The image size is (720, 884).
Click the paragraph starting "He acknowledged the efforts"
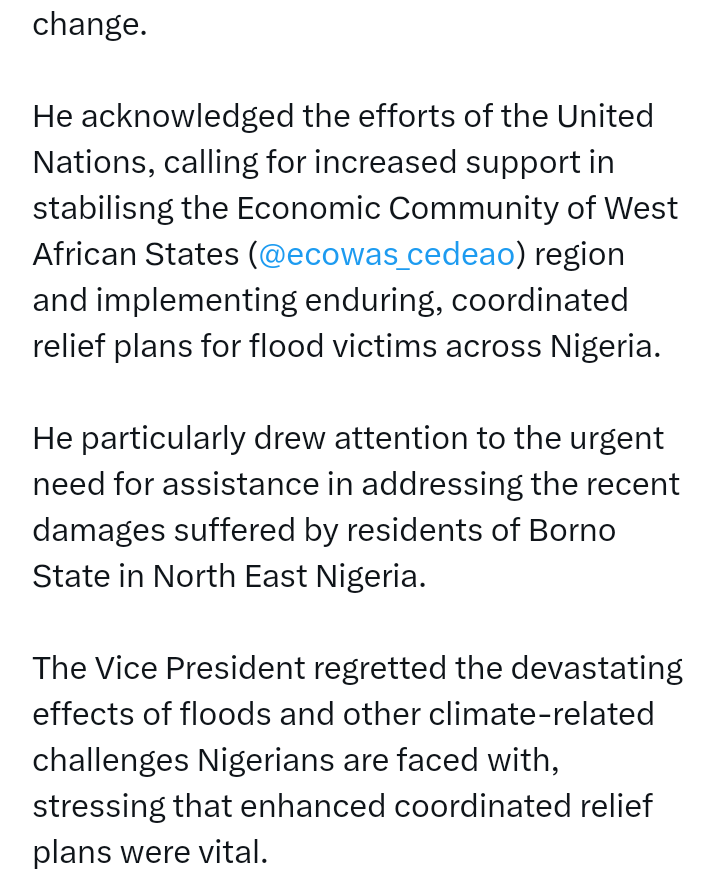pyautogui.click(x=356, y=231)
